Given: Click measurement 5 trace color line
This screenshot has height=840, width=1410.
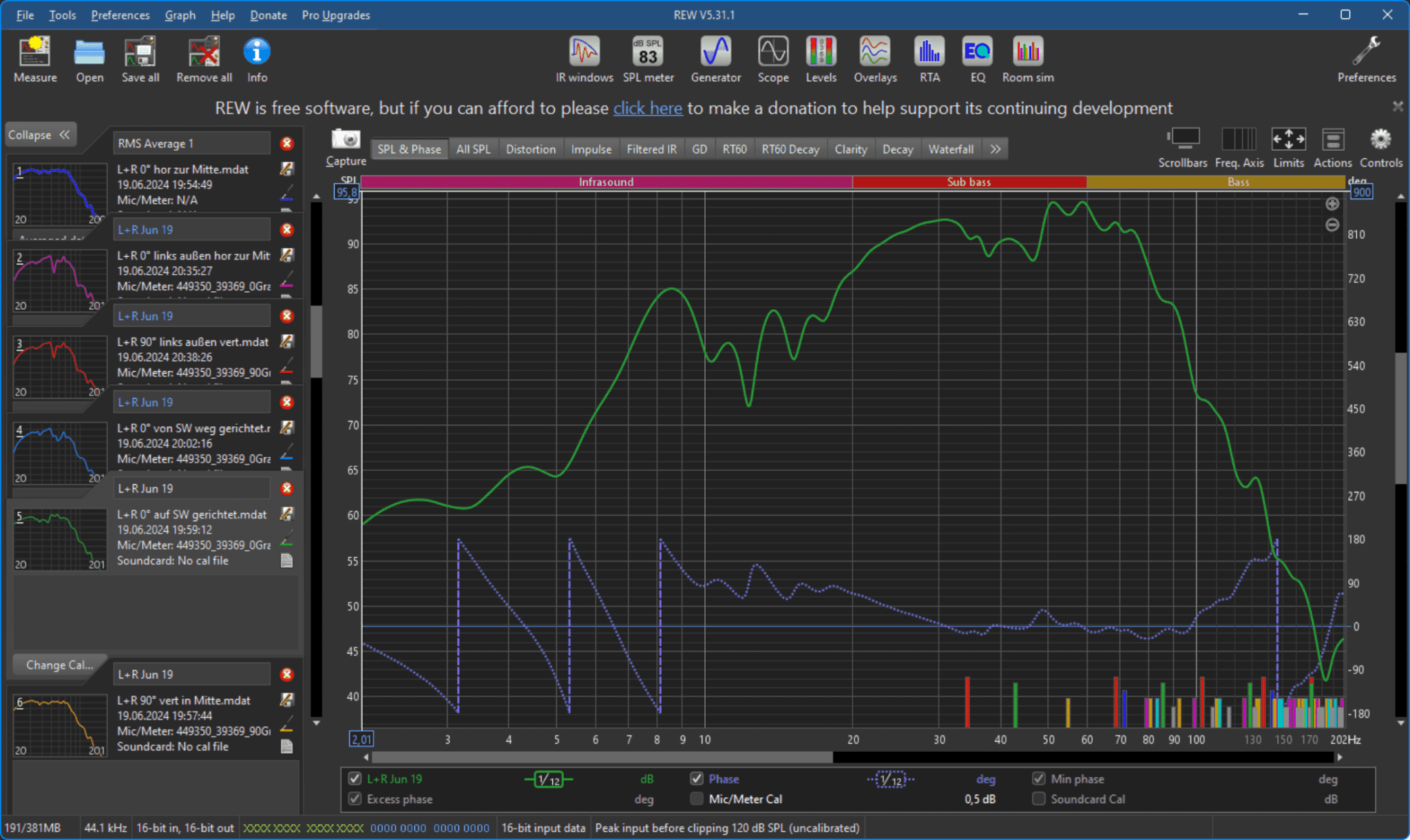Looking at the screenshot, I should (x=287, y=538).
